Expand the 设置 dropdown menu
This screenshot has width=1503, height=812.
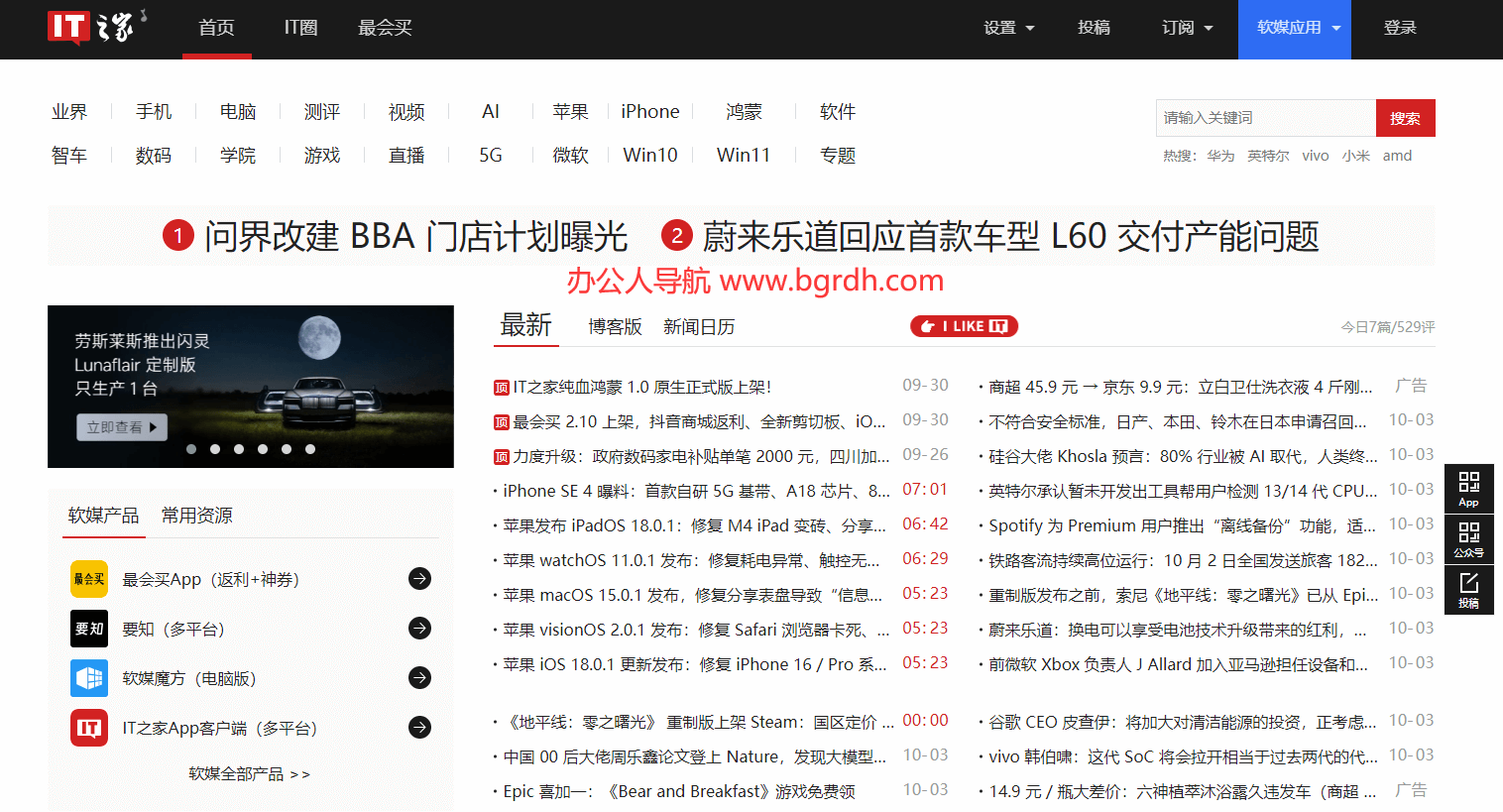(1009, 28)
